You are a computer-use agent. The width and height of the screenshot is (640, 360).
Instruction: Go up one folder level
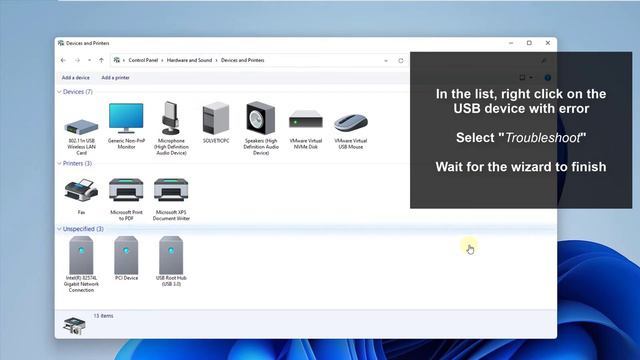(x=101, y=60)
